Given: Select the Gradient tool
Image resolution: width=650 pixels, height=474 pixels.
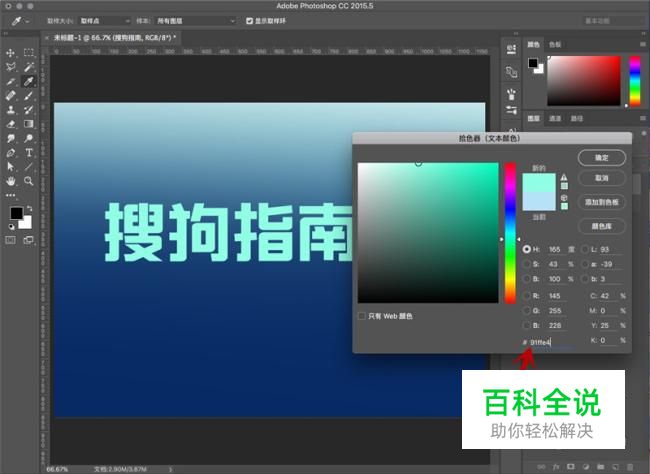Looking at the screenshot, I should point(29,124).
